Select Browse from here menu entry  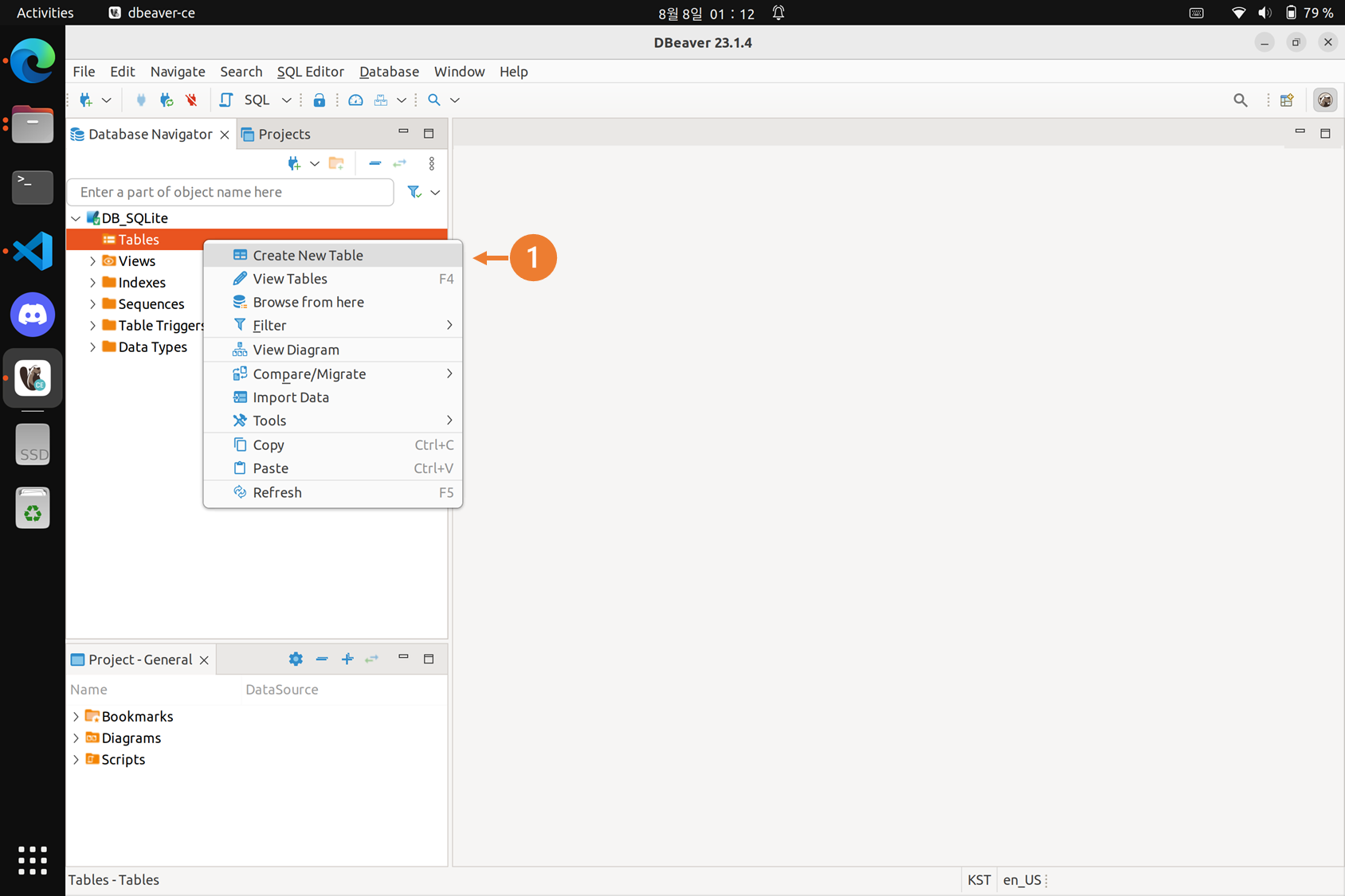pyautogui.click(x=333, y=302)
